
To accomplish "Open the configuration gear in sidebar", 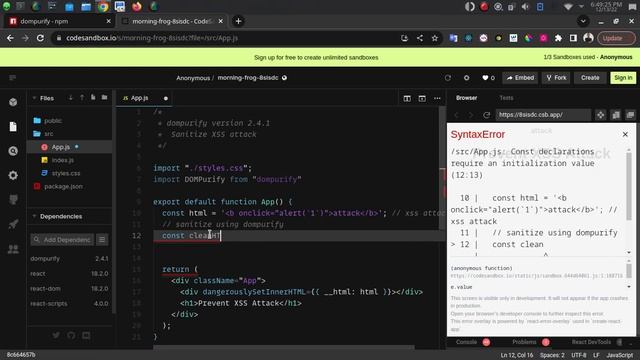I will point(13,176).
